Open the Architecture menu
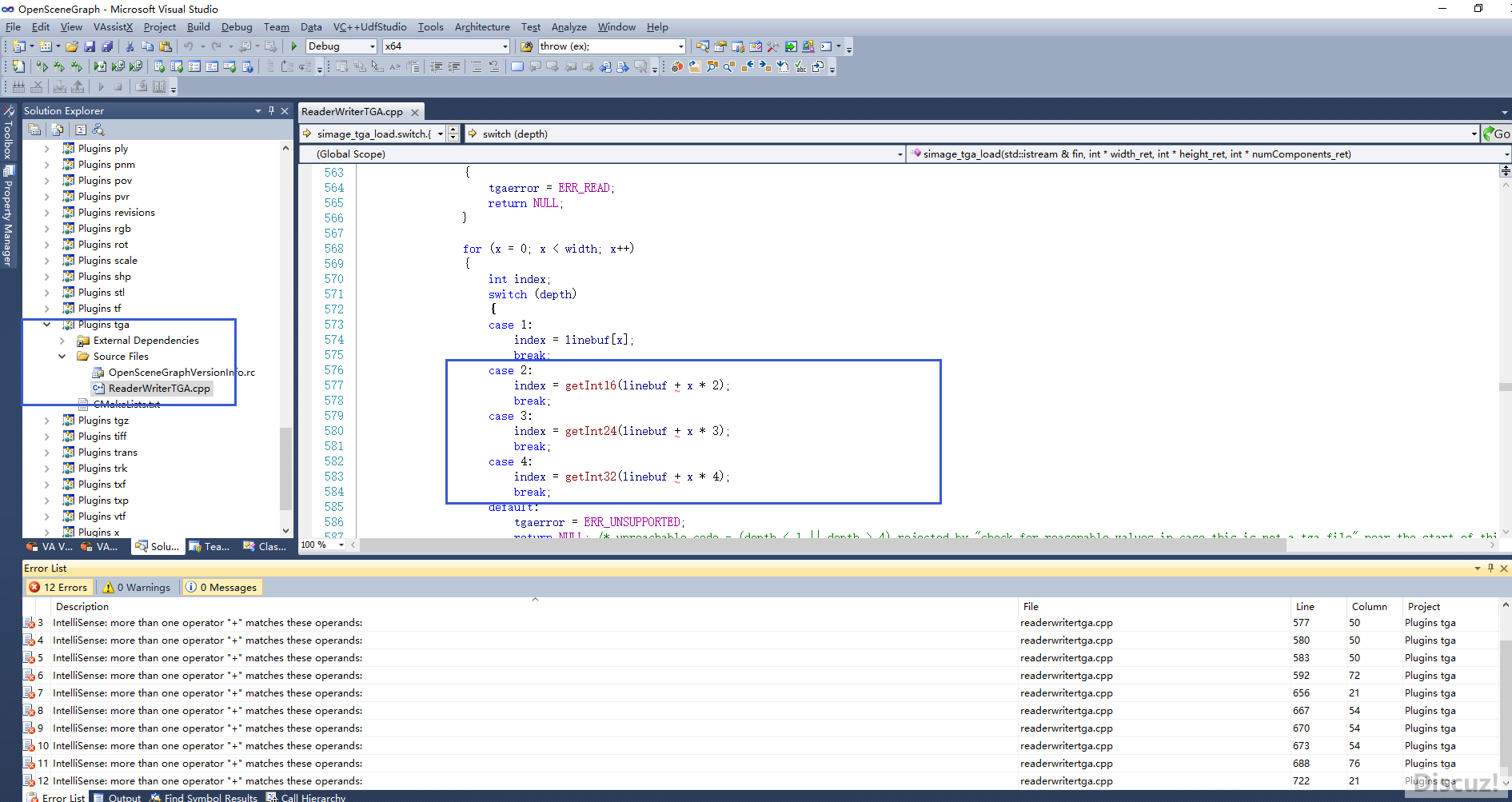The width and height of the screenshot is (1512, 802). pyautogui.click(x=482, y=27)
